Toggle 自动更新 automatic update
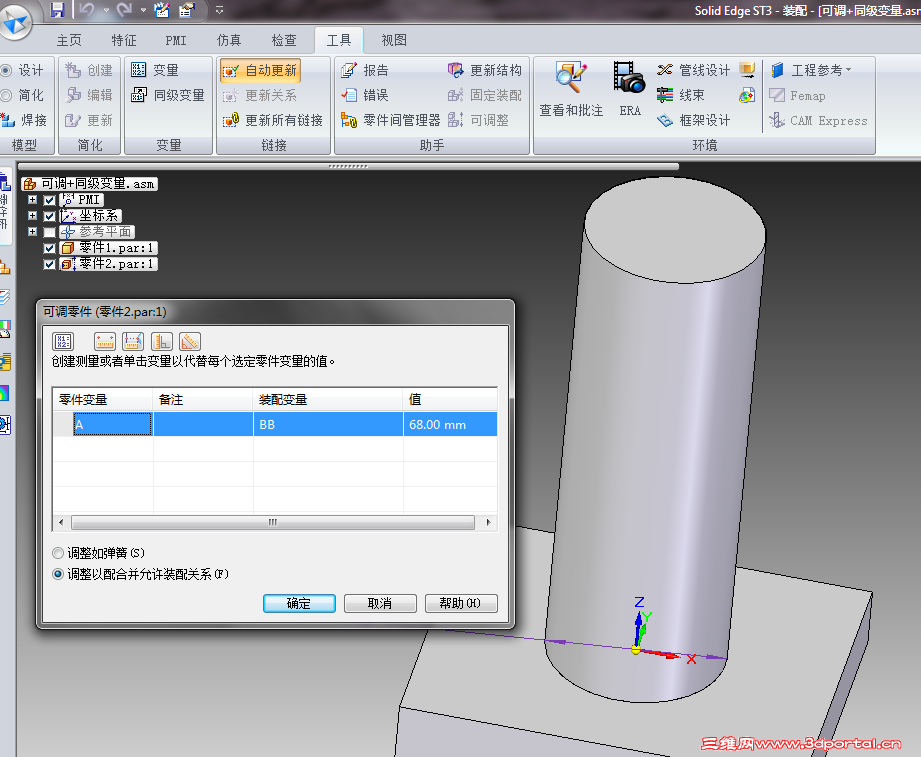The image size is (921, 757). click(260, 70)
